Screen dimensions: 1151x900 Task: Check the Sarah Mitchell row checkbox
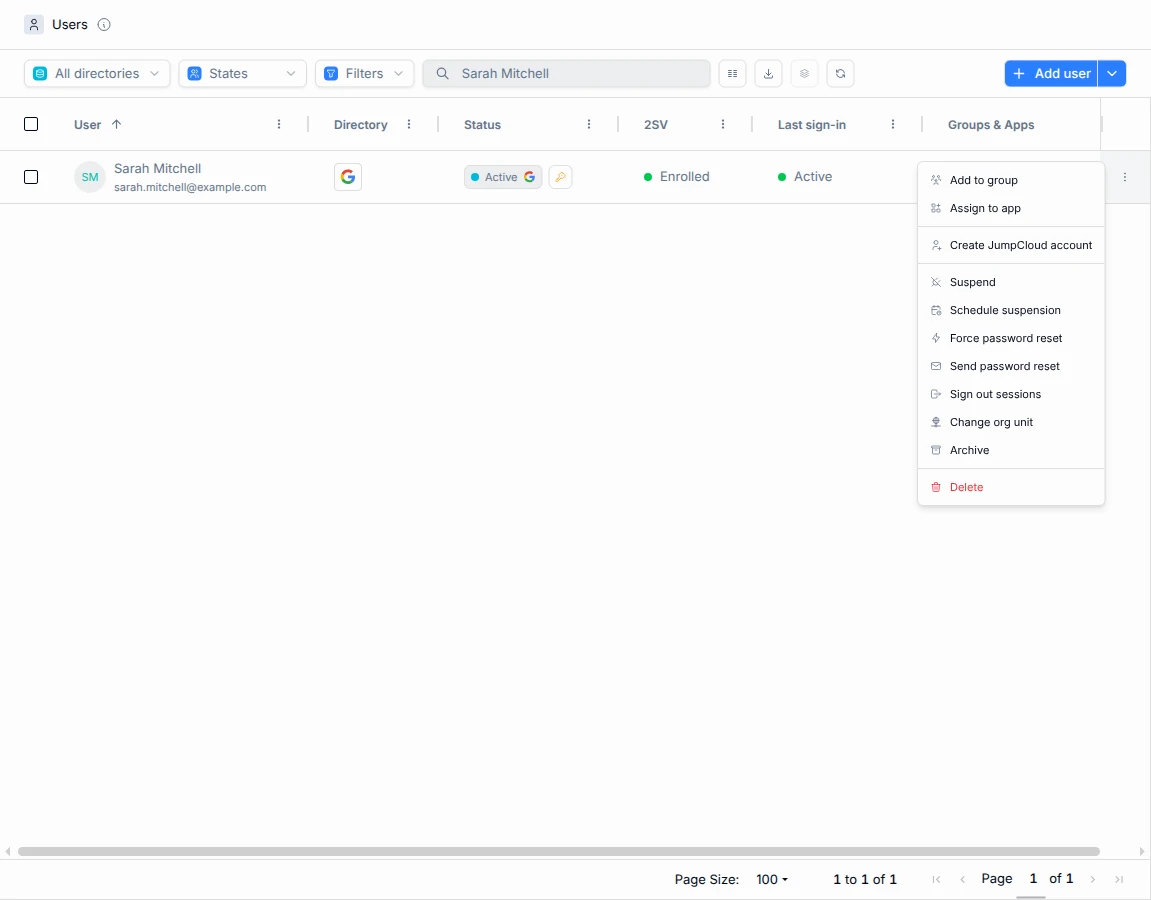[31, 177]
